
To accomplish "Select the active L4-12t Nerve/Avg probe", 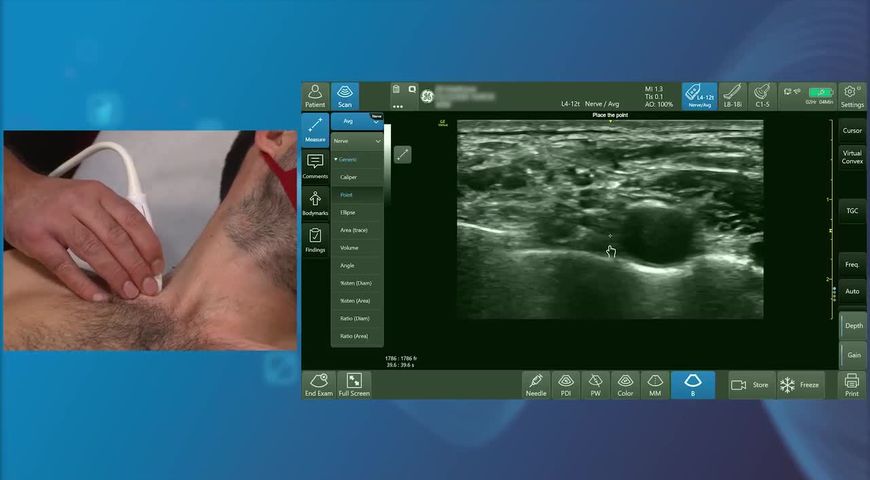I will (x=699, y=97).
